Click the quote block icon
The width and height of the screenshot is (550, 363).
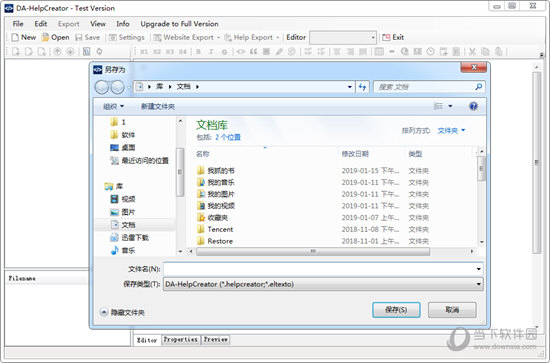[253, 52]
